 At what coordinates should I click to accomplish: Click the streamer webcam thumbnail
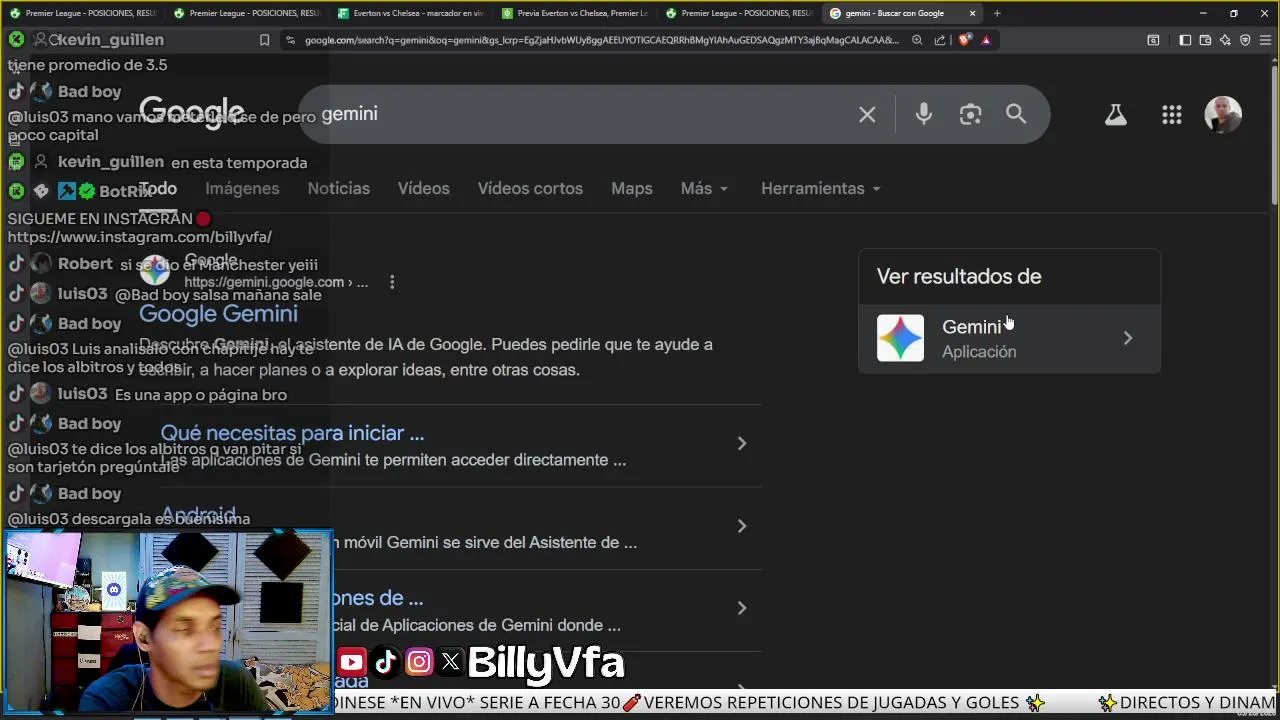tap(167, 621)
